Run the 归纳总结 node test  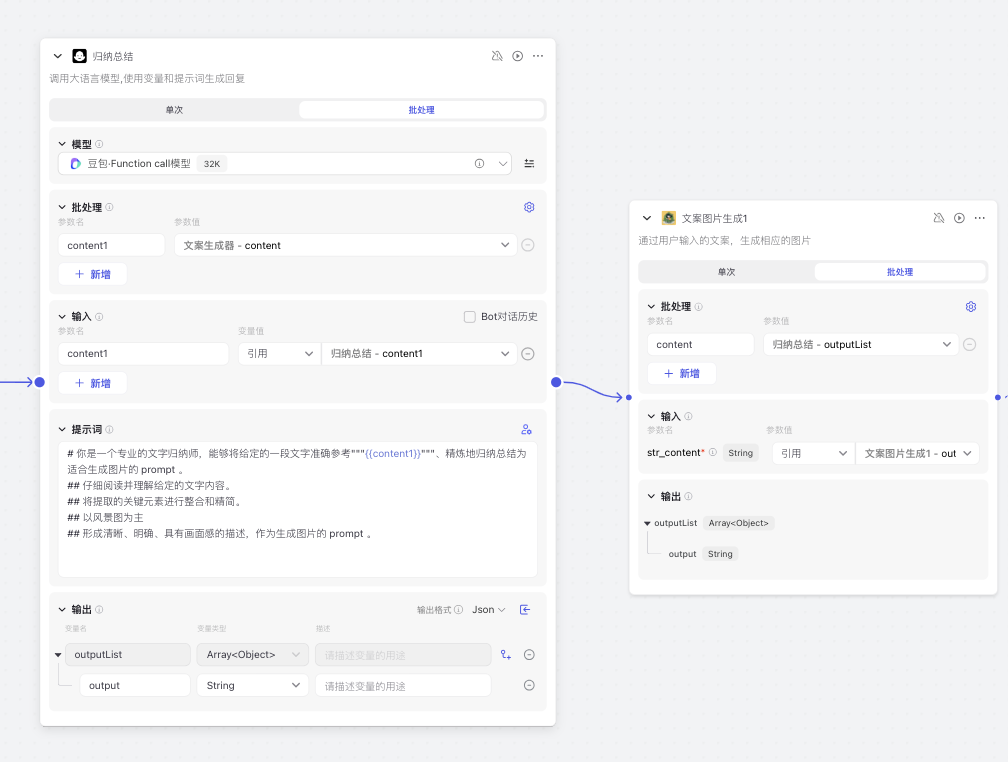point(517,56)
